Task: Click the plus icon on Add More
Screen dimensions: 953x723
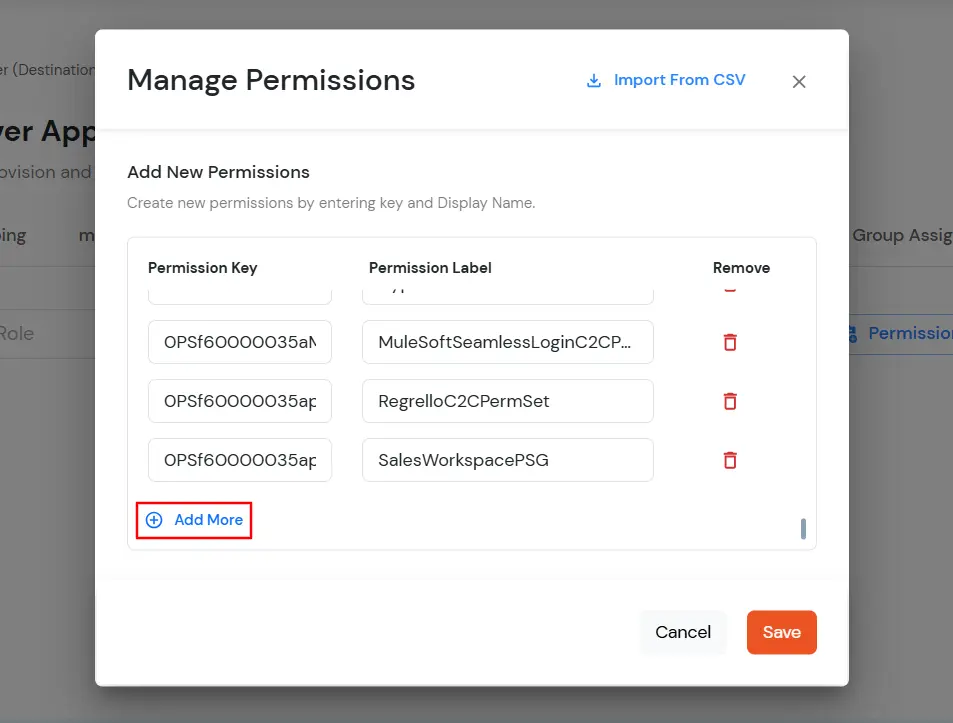Action: (153, 520)
